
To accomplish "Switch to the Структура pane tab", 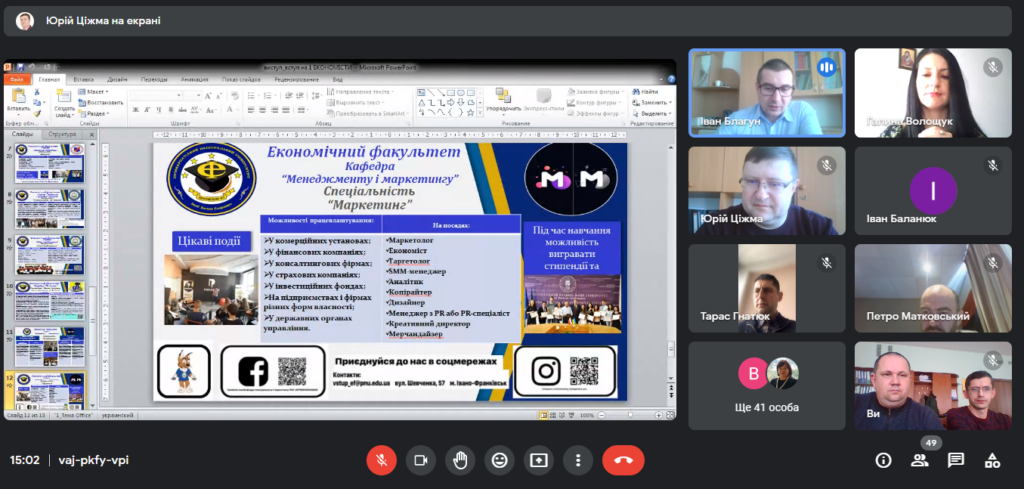I will (x=62, y=133).
